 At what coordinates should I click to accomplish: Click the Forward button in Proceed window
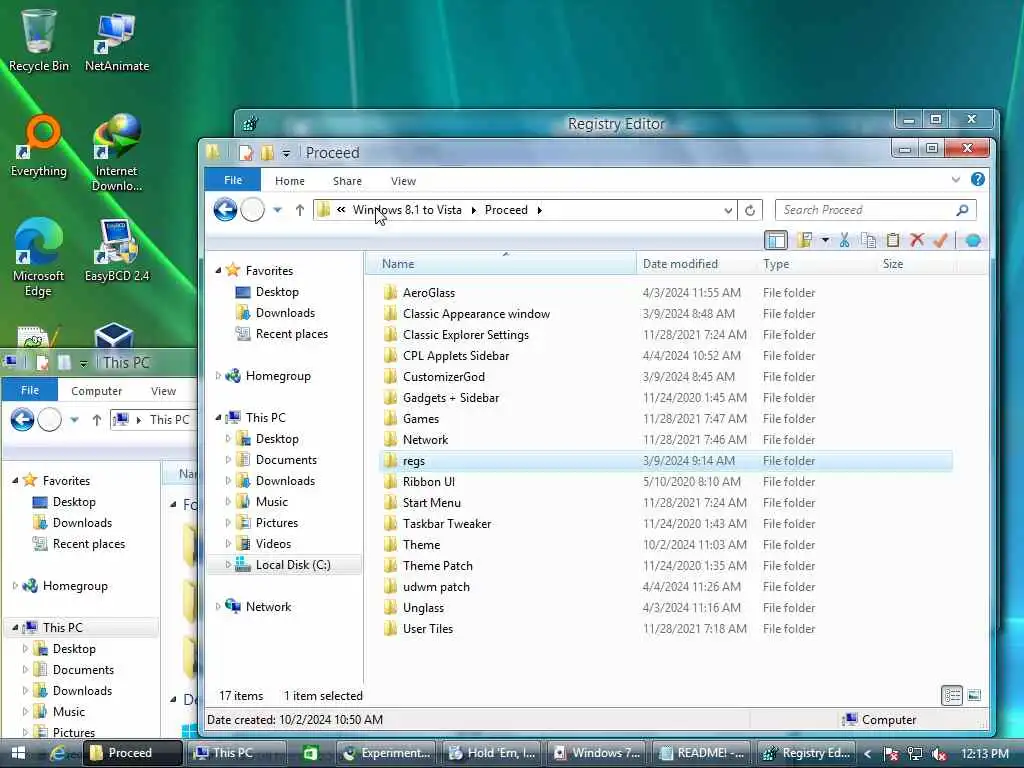click(x=253, y=210)
